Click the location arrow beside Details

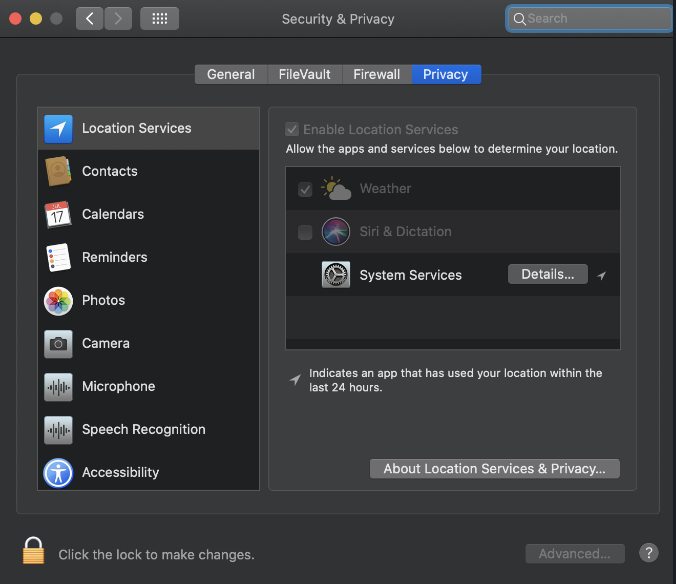tap(602, 275)
